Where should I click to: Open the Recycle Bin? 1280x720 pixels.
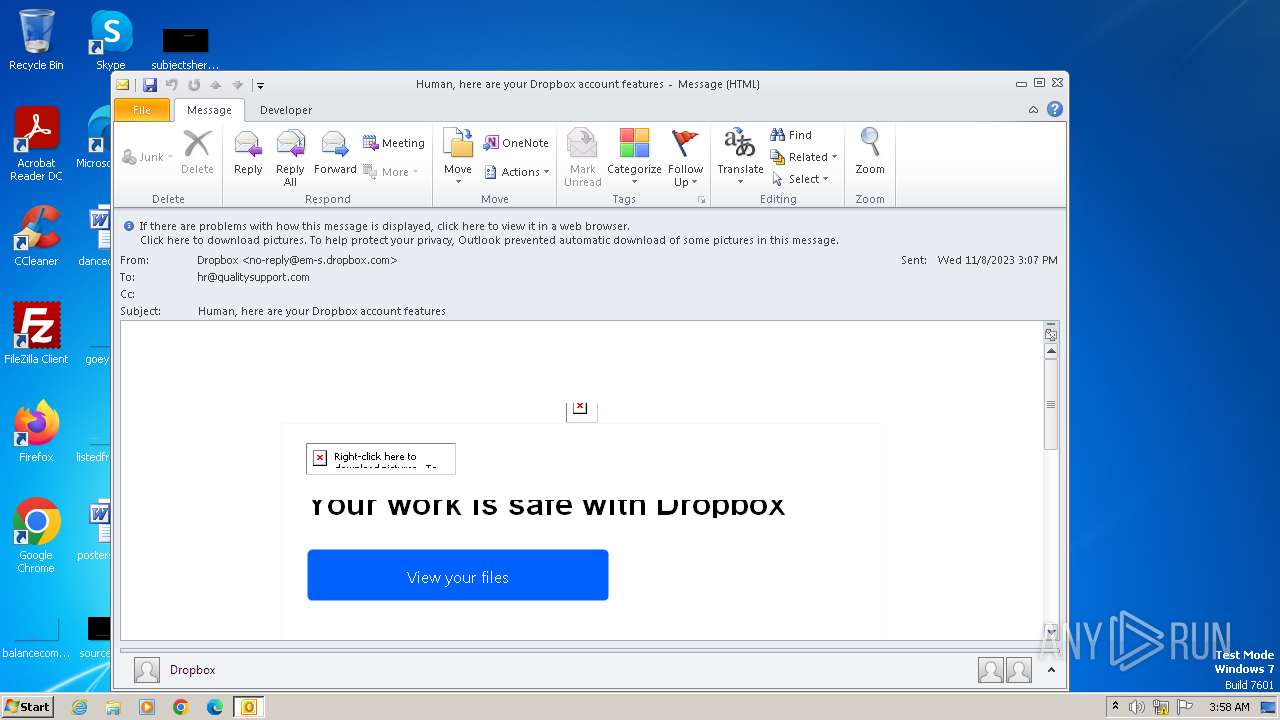click(x=36, y=40)
